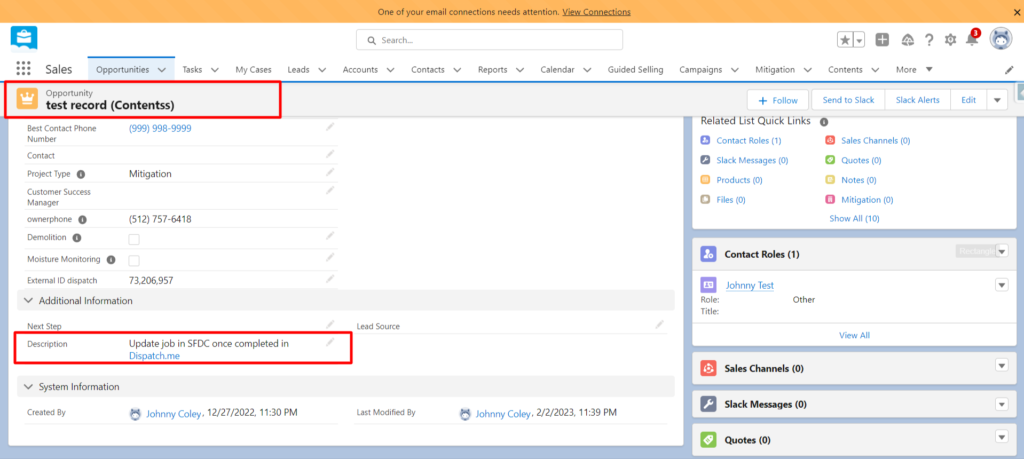Image resolution: width=1024 pixels, height=459 pixels.
Task: Click the Send to Slack button
Action: coord(848,100)
